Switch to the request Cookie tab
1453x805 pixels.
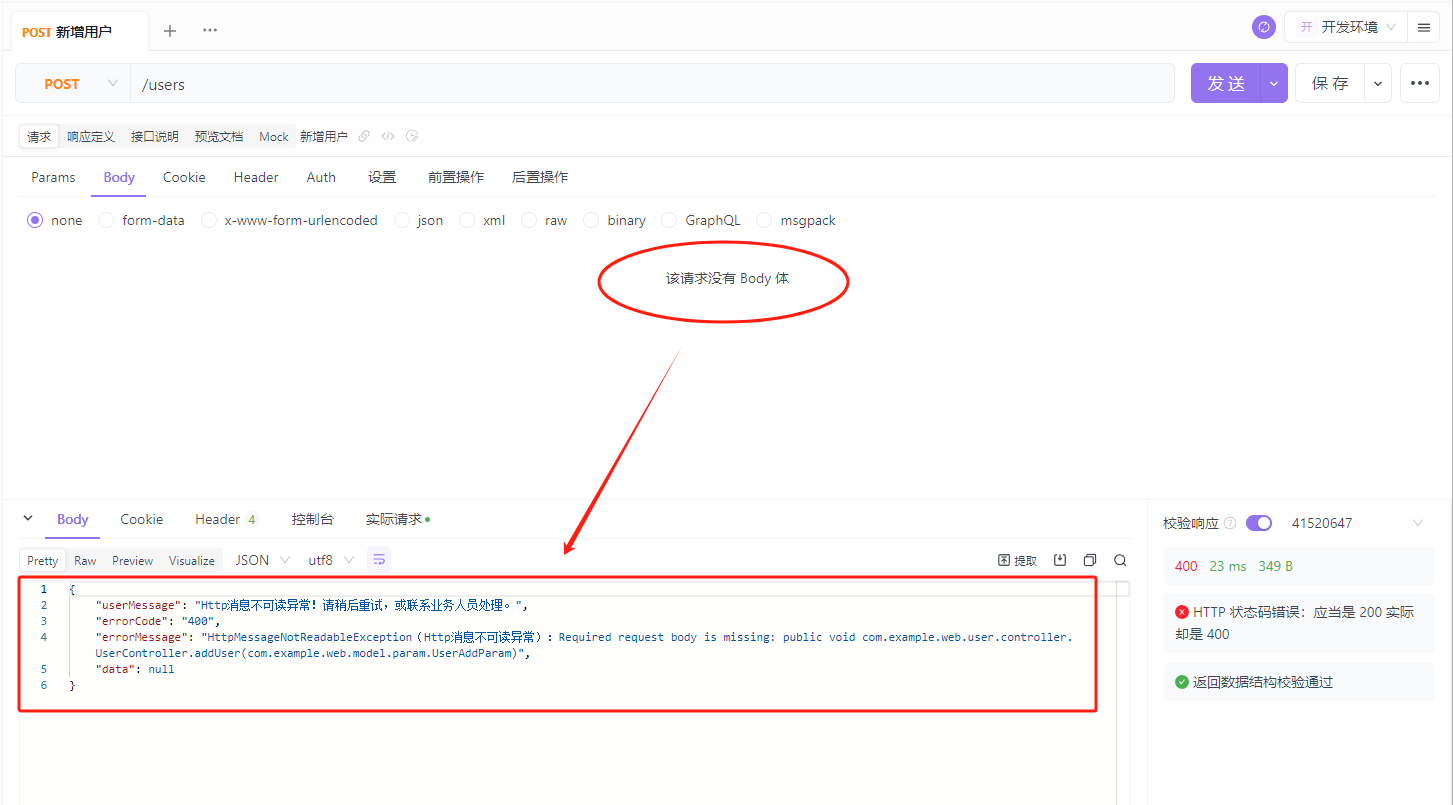tap(184, 177)
